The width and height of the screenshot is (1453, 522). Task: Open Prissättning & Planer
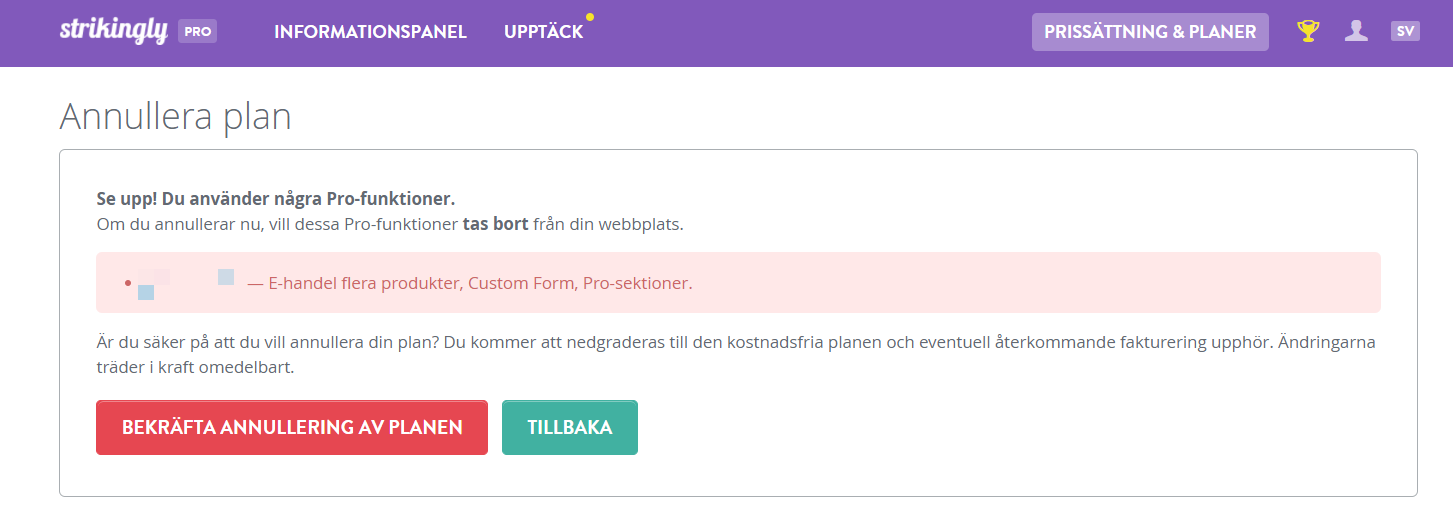1150,32
